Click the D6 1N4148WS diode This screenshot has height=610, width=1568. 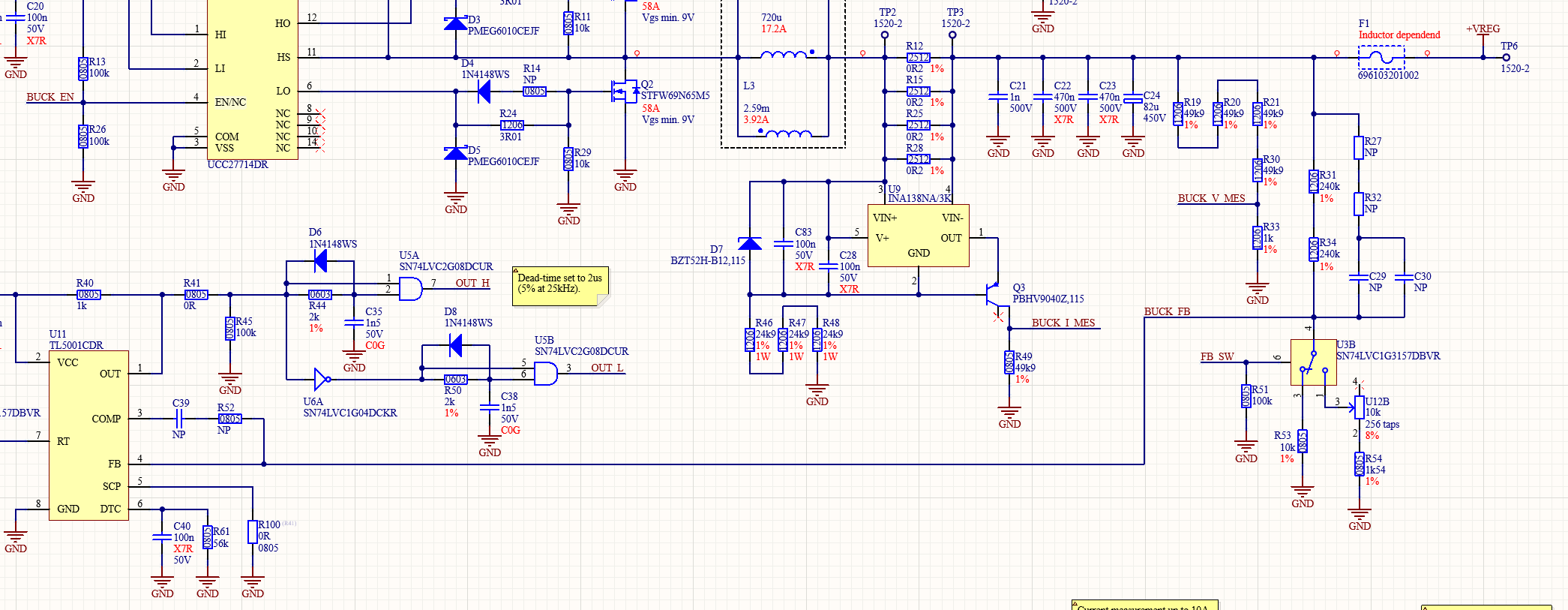[320, 261]
